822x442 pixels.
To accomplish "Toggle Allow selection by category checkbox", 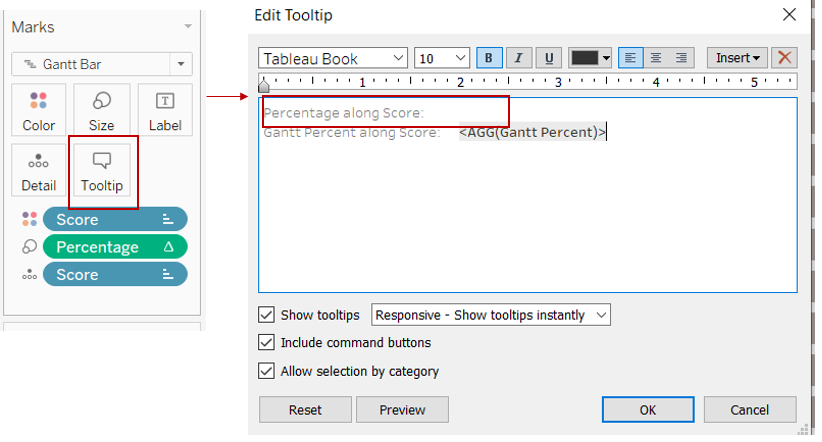I will [x=266, y=371].
